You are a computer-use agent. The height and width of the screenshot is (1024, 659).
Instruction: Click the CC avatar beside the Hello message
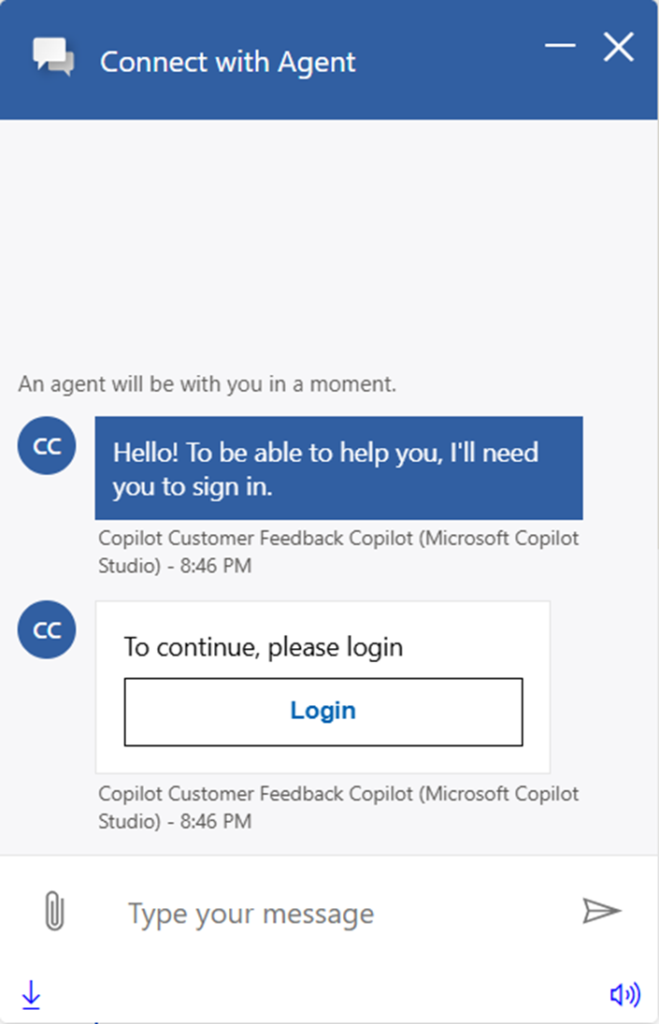point(47,446)
